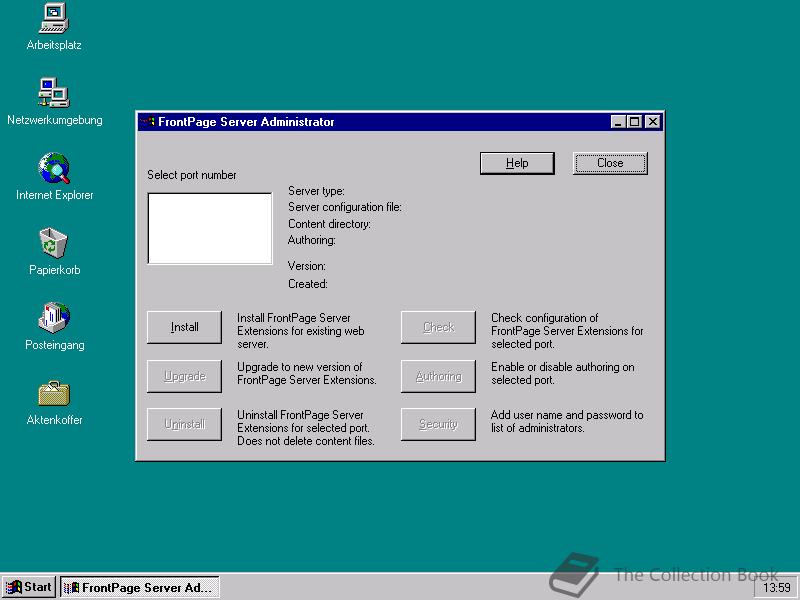Click "Install FrontPage Server Extensions" description text
800x600 pixels.
pyautogui.click(x=301, y=331)
